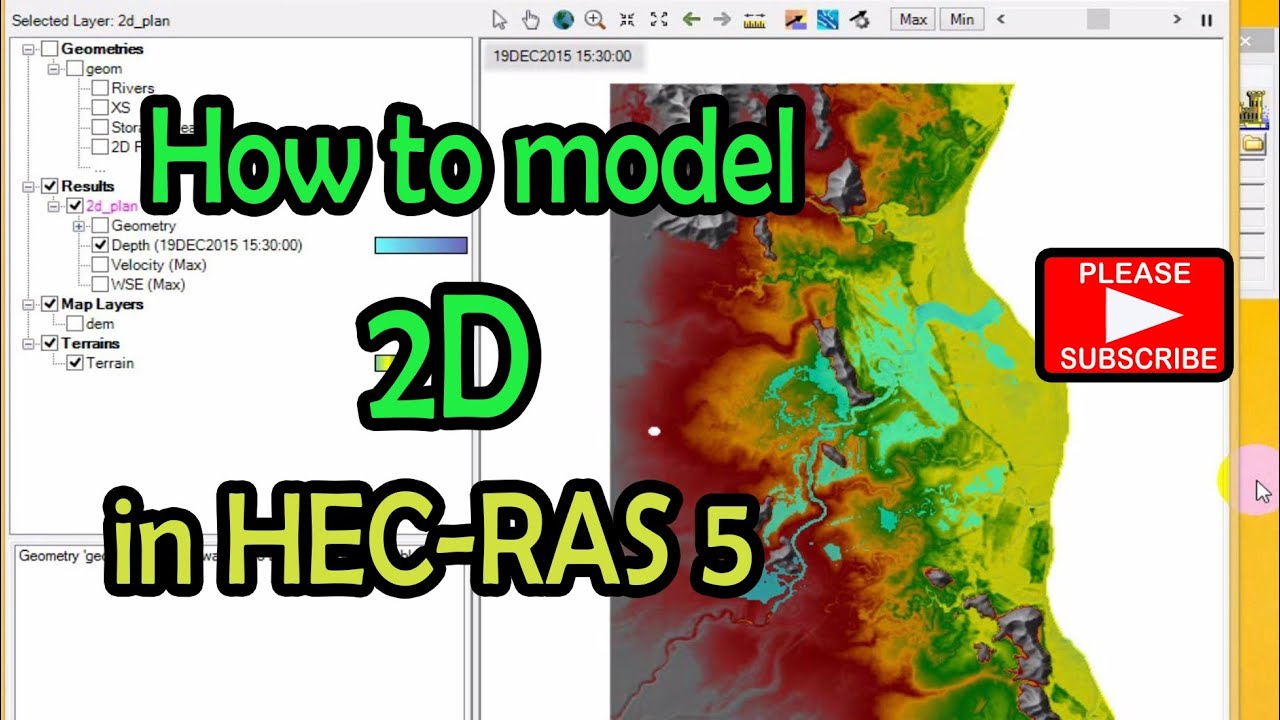Enable the WSE (Max) checkbox
This screenshot has width=1280, height=720.
point(100,284)
